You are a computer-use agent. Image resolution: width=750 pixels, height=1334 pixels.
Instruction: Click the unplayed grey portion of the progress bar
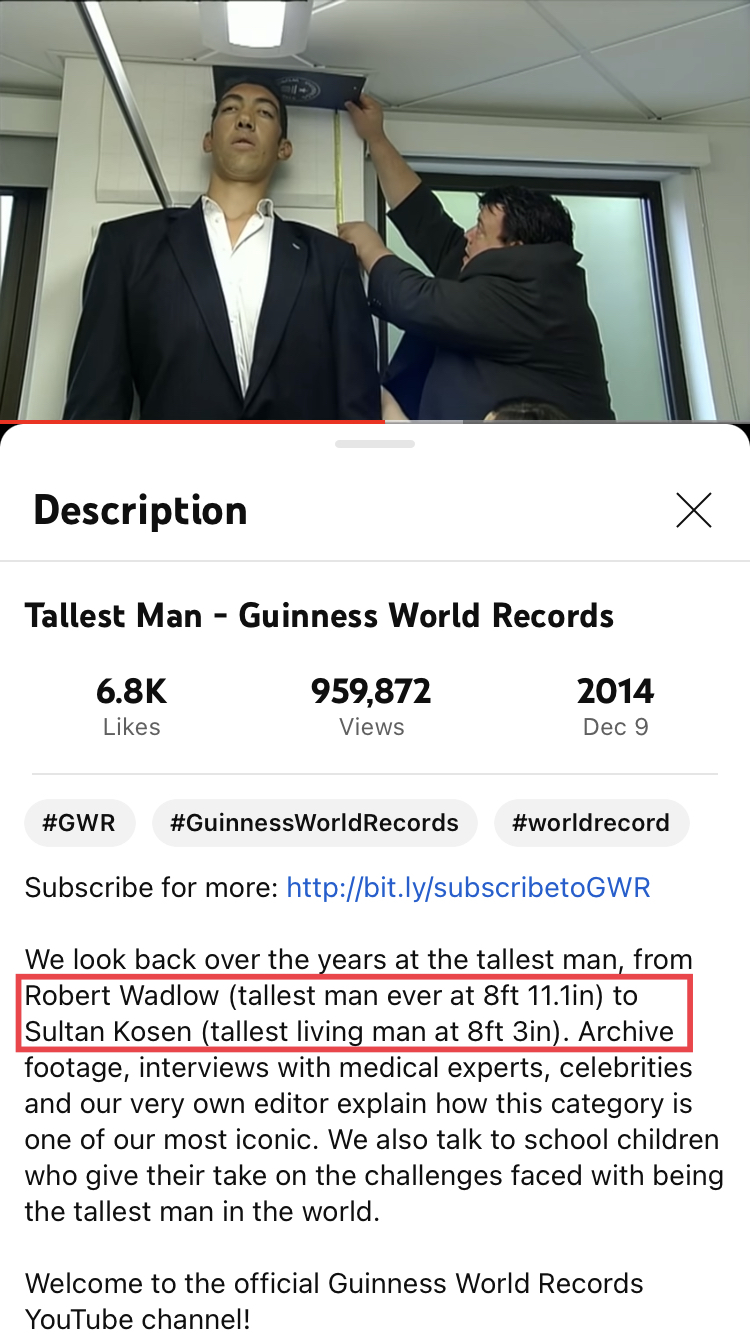(567, 421)
